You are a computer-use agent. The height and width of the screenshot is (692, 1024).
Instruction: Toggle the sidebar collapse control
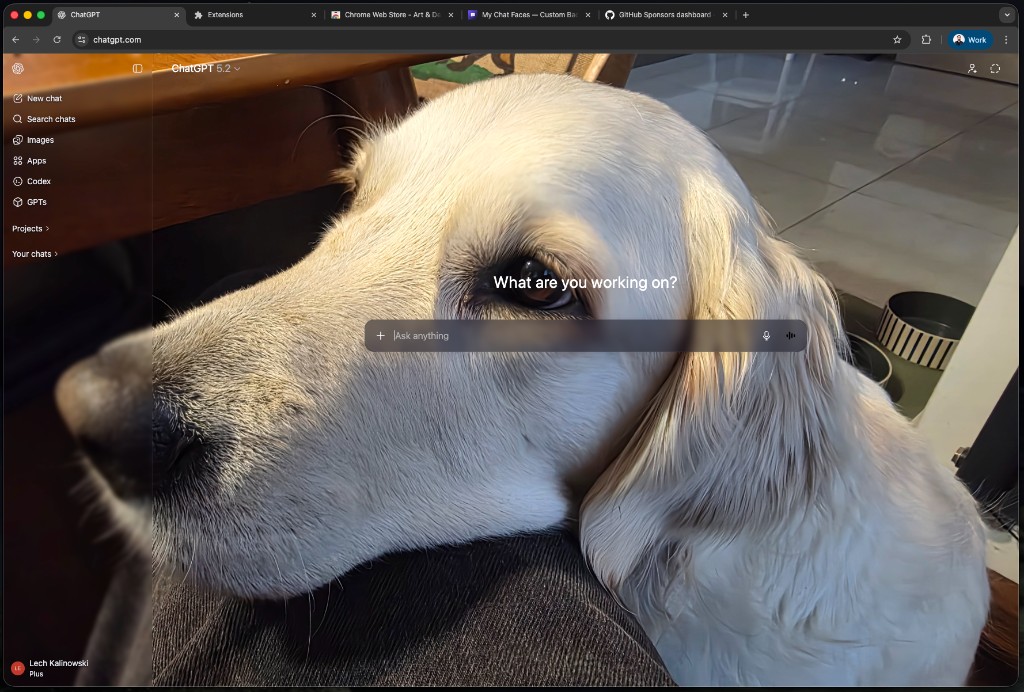pyautogui.click(x=138, y=68)
